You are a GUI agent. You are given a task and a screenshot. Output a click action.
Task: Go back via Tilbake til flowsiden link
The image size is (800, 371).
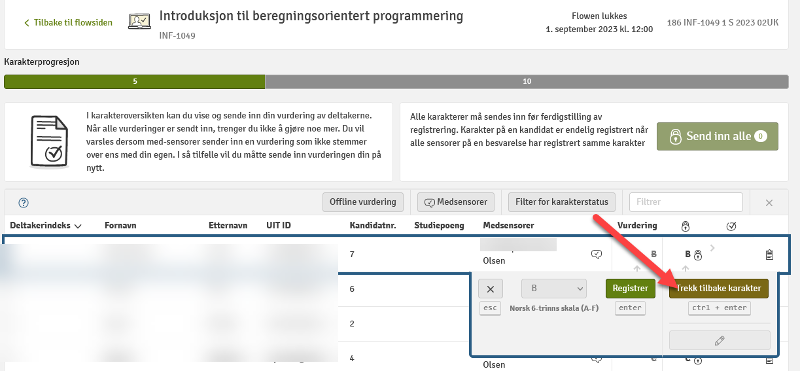pos(68,22)
